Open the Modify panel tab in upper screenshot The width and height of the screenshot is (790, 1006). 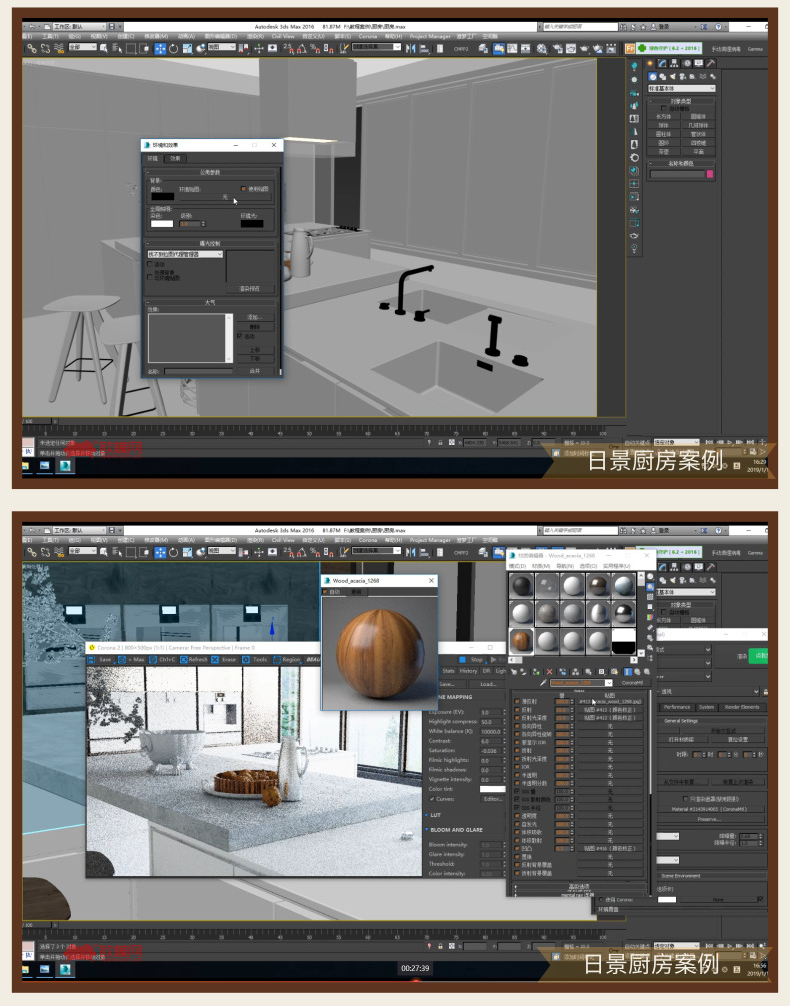click(x=662, y=64)
